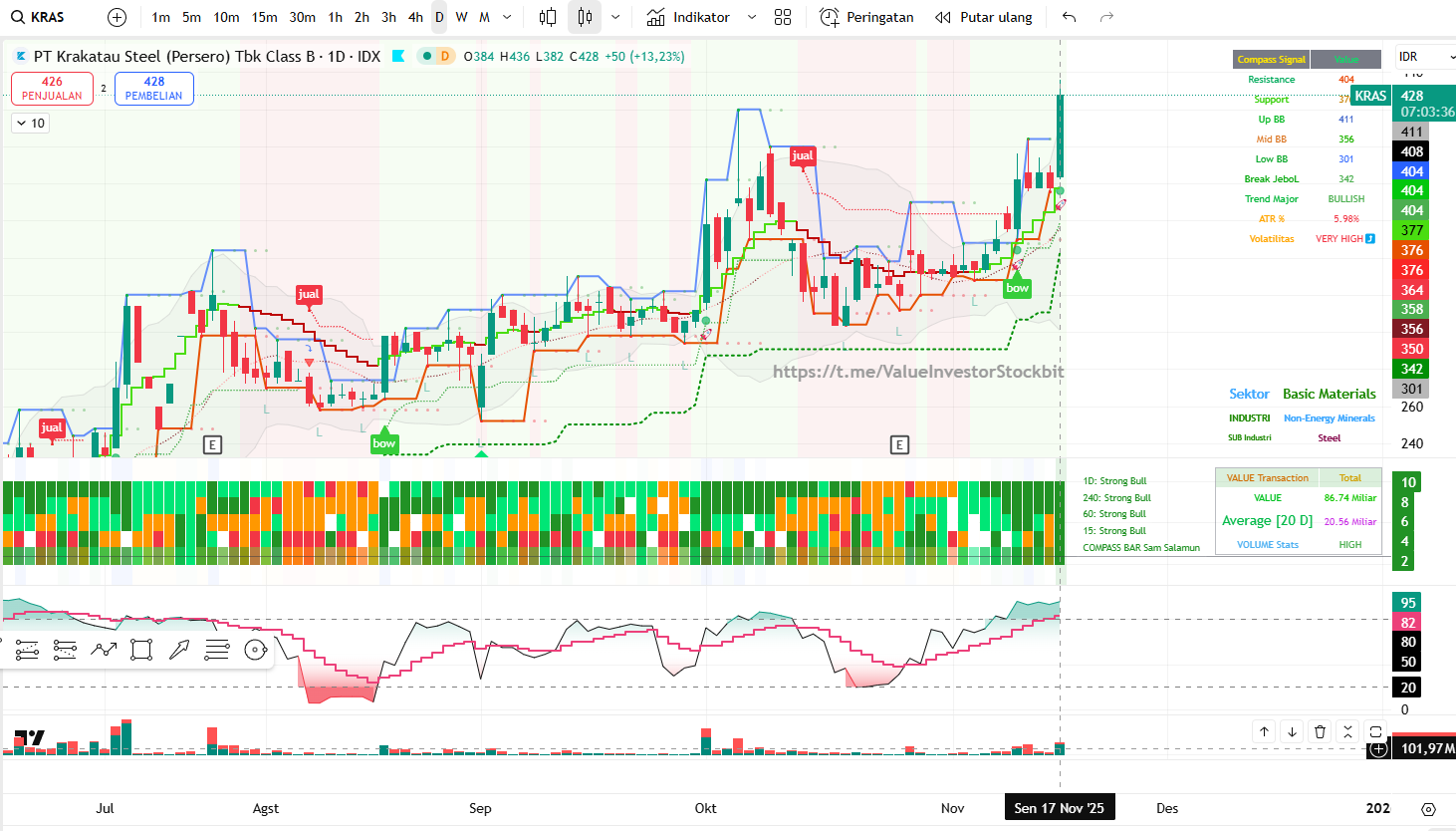The width and height of the screenshot is (1456, 831).
Task: Select the daily D timeframe
Action: pos(439,17)
